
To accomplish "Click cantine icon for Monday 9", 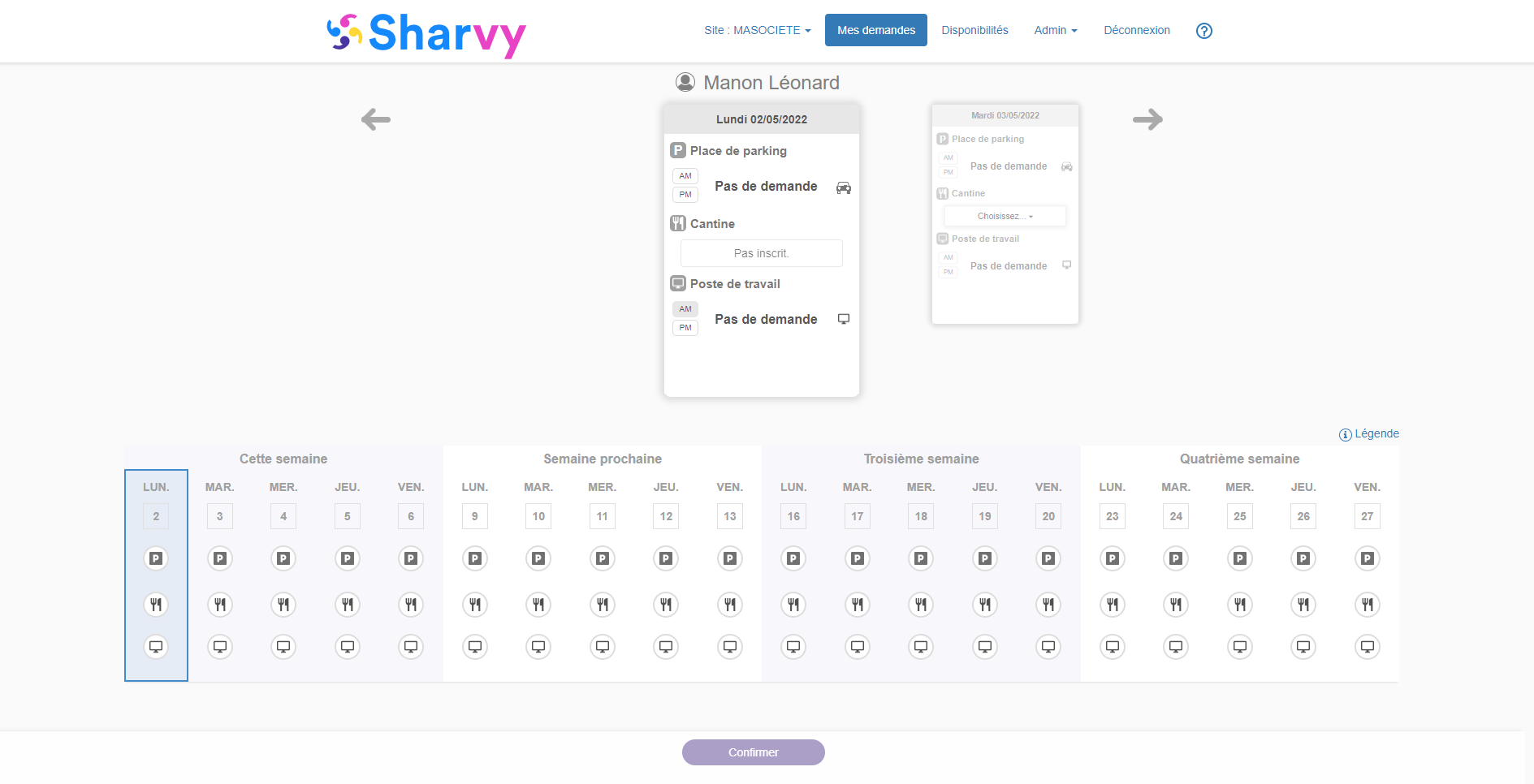I will [475, 604].
